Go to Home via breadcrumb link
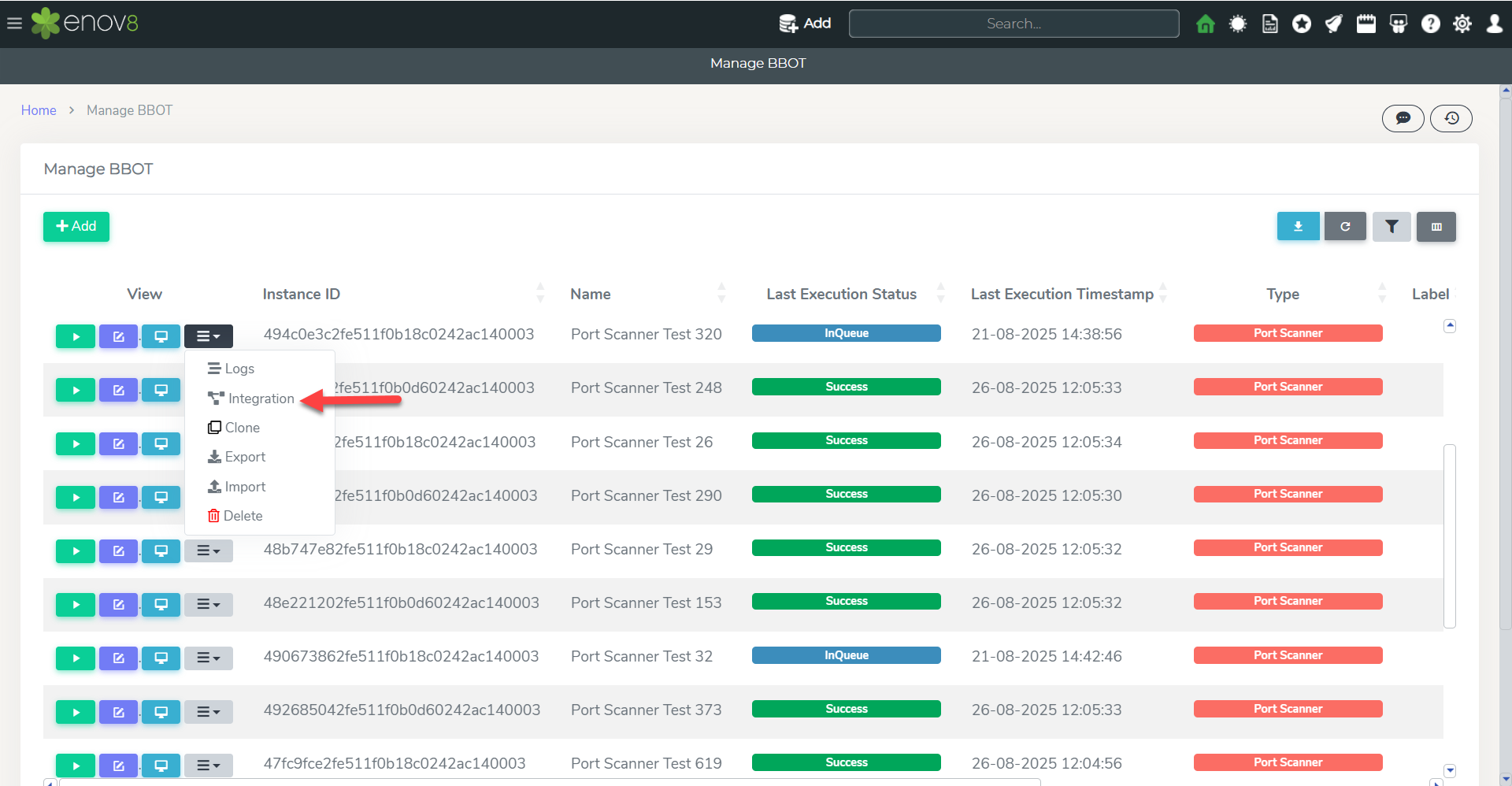Viewport: 1512px width, 786px height. point(39,110)
